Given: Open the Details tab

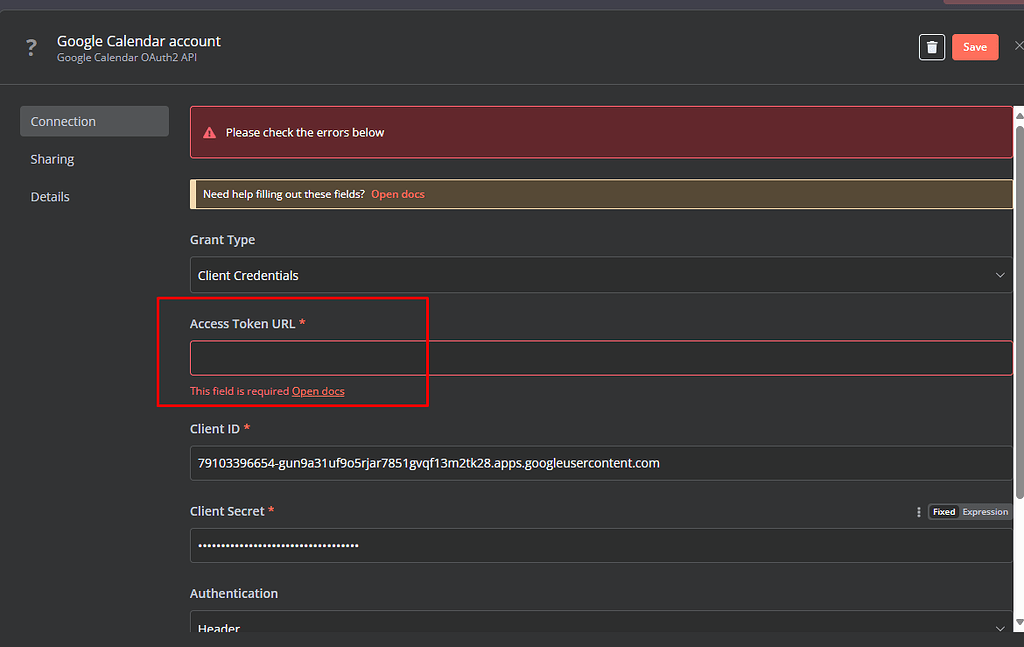Looking at the screenshot, I should tap(50, 196).
